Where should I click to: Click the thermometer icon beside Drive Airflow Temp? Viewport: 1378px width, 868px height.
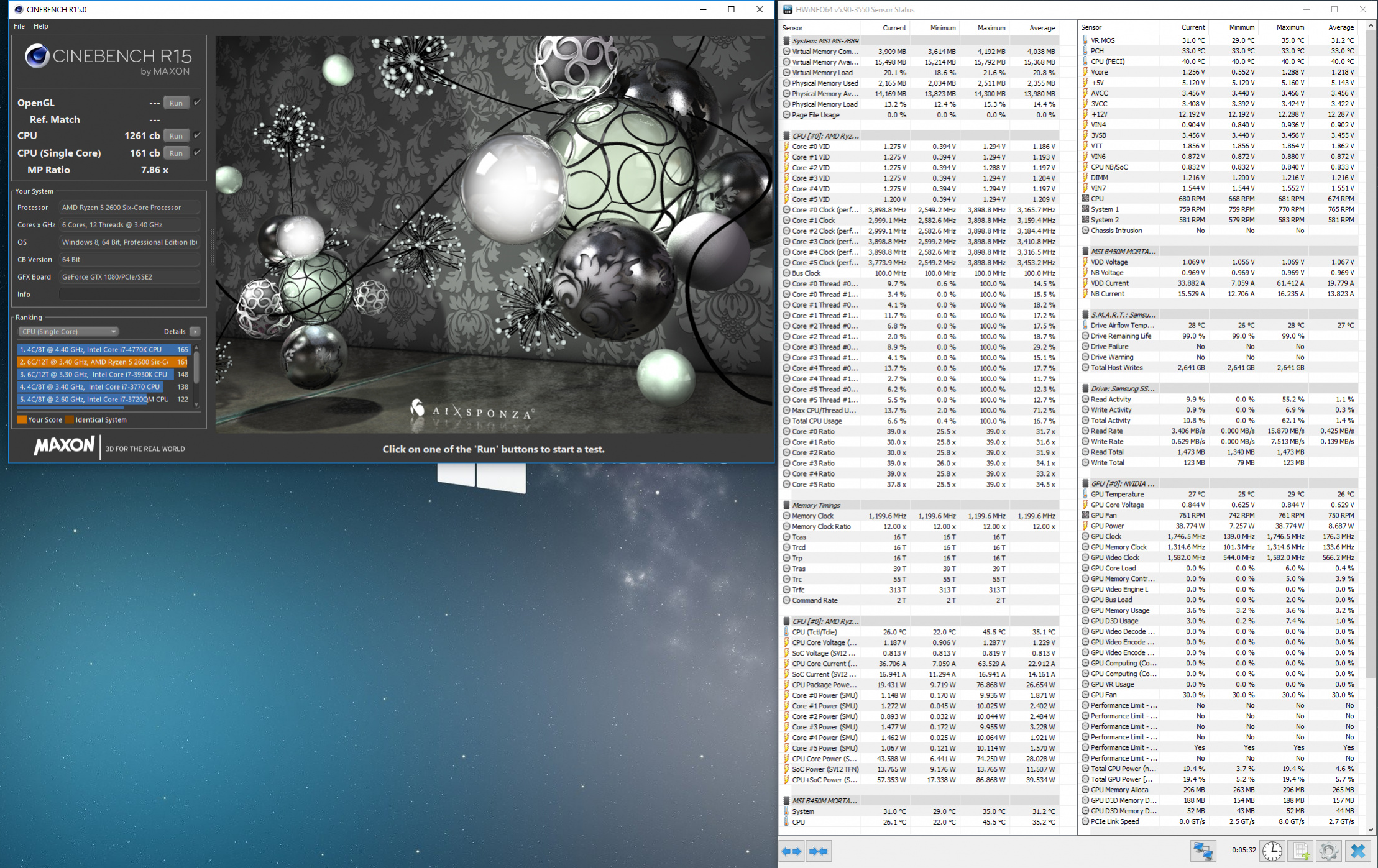tap(1085, 325)
